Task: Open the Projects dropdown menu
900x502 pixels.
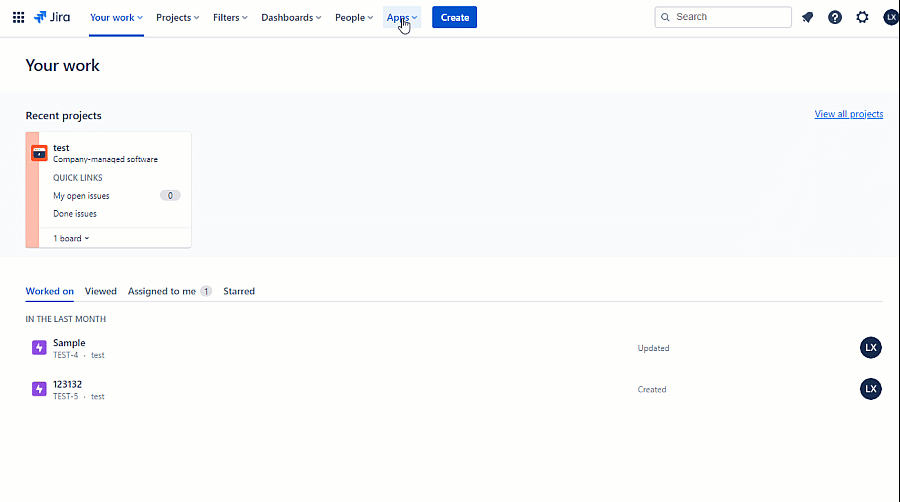Action: [x=177, y=17]
